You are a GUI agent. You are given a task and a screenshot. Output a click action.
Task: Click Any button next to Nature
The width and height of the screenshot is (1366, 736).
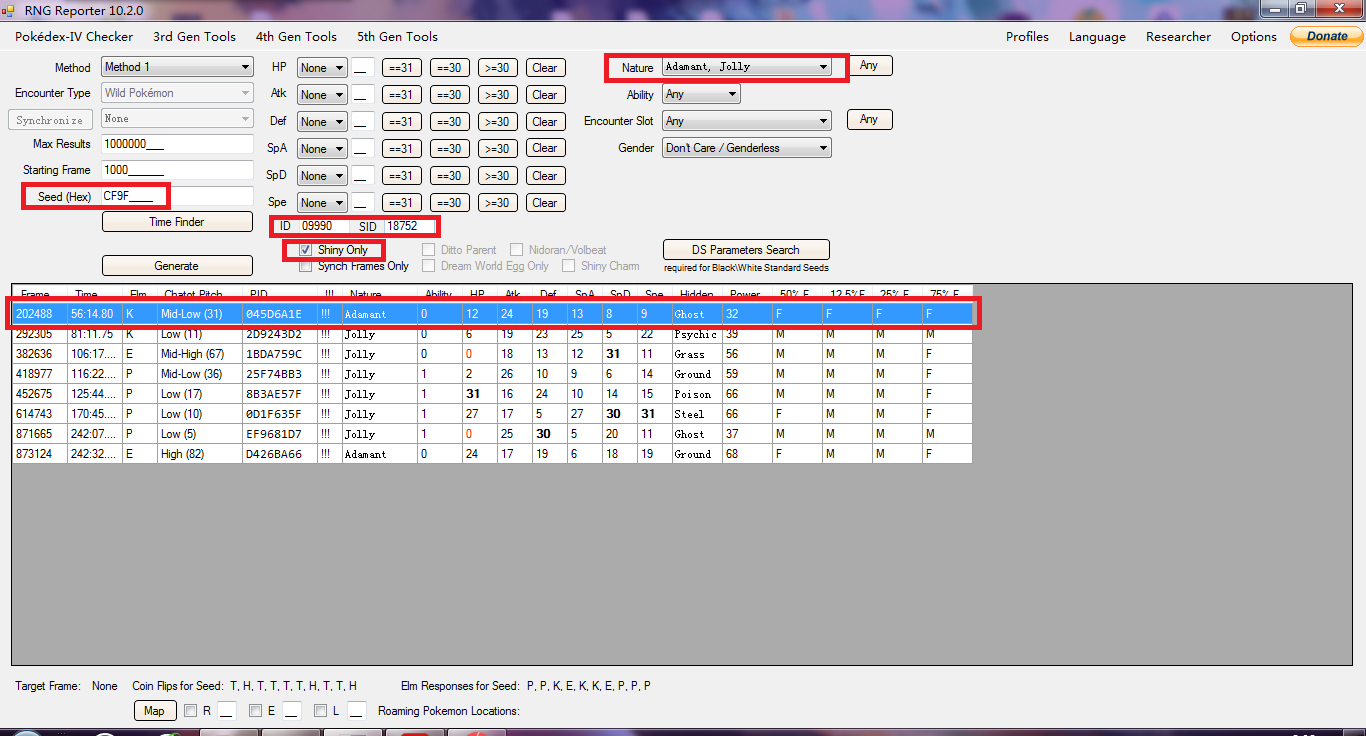tap(869, 66)
